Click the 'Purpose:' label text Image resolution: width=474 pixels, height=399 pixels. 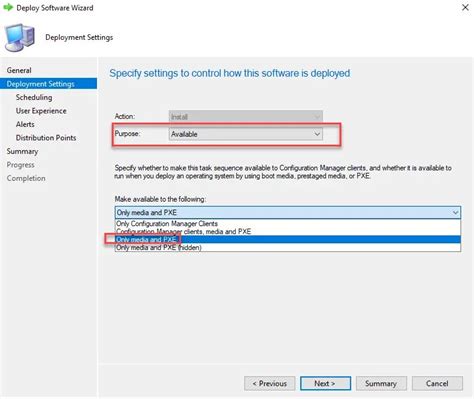pos(127,134)
